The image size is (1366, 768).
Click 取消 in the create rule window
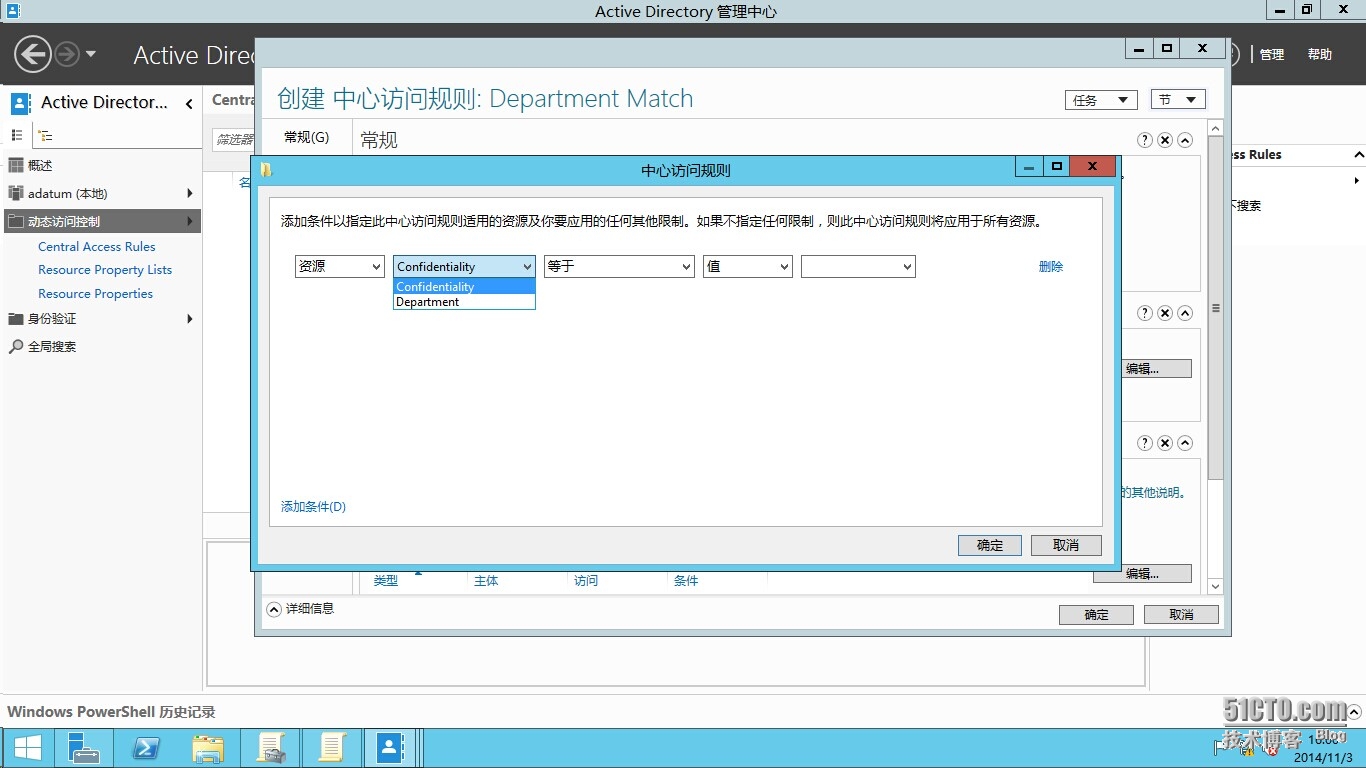1181,615
